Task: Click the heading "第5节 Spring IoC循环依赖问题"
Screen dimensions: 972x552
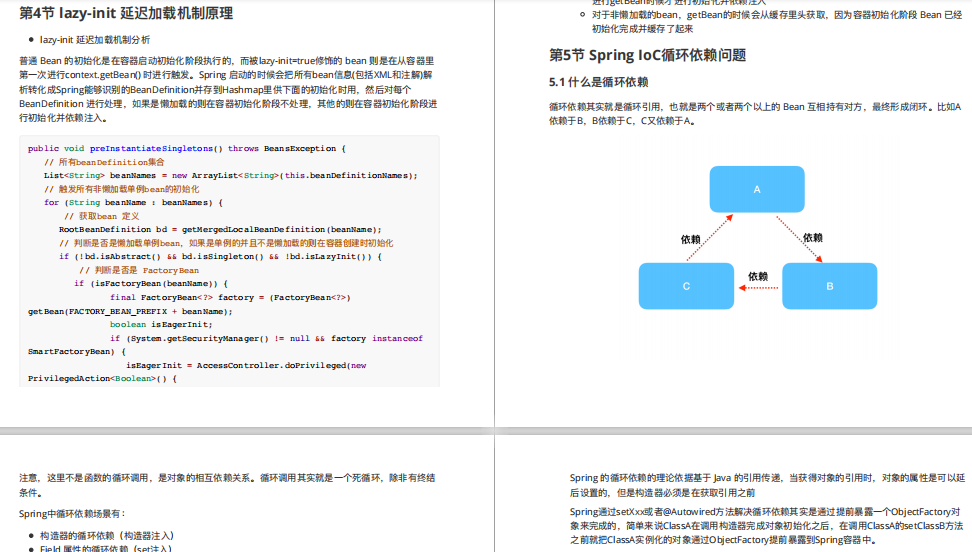Action: tap(647, 55)
